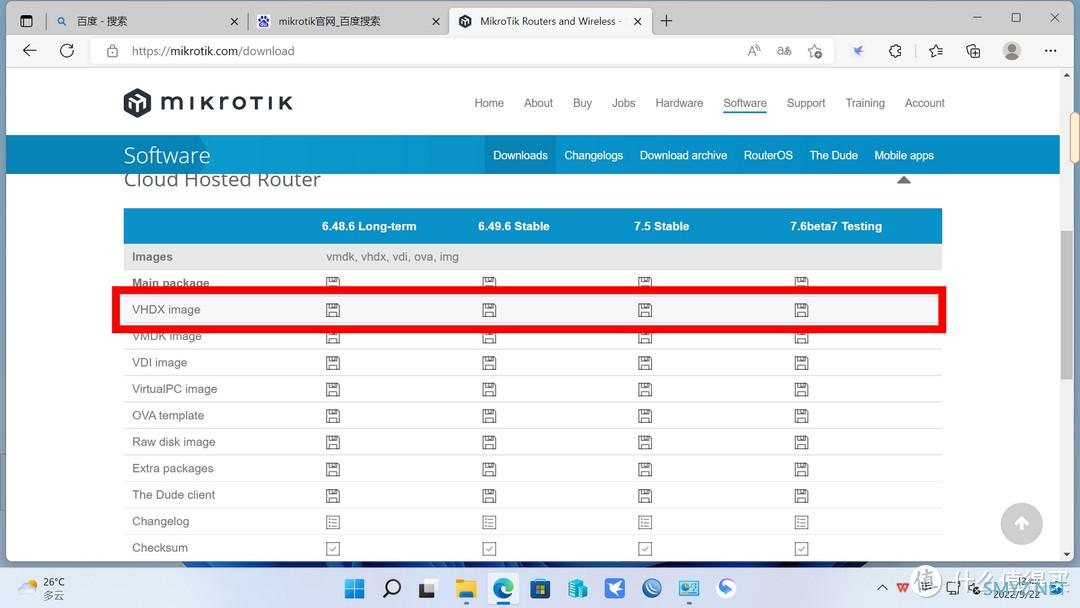Image resolution: width=1080 pixels, height=608 pixels.
Task: Download The Dude client for 7.6beta7 Testing
Action: tap(801, 496)
